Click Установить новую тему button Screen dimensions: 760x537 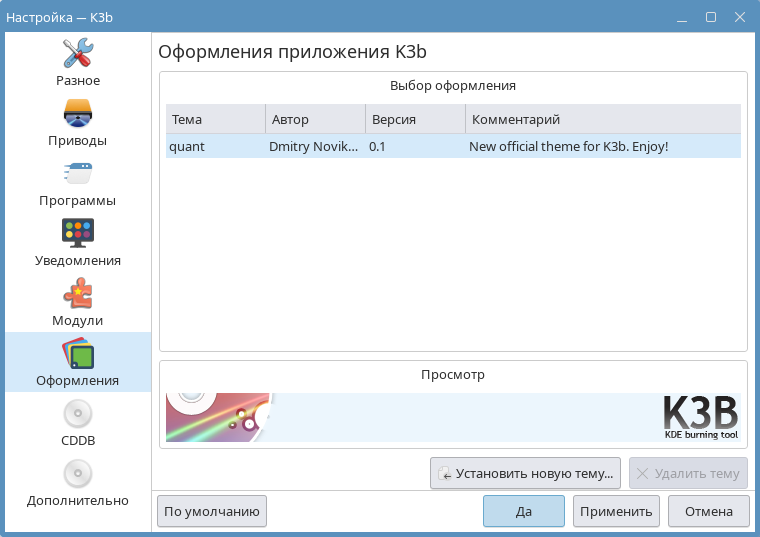pyautogui.click(x=526, y=473)
